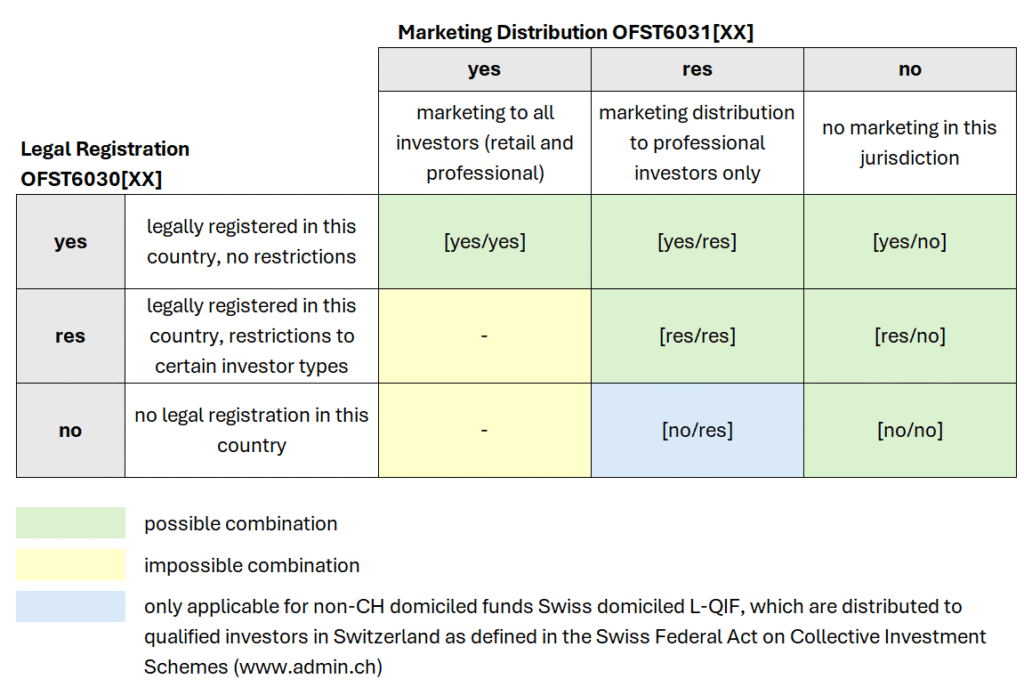This screenshot has width=1024, height=687.
Task: Click the [no/no] table cell
Action: coord(910,430)
